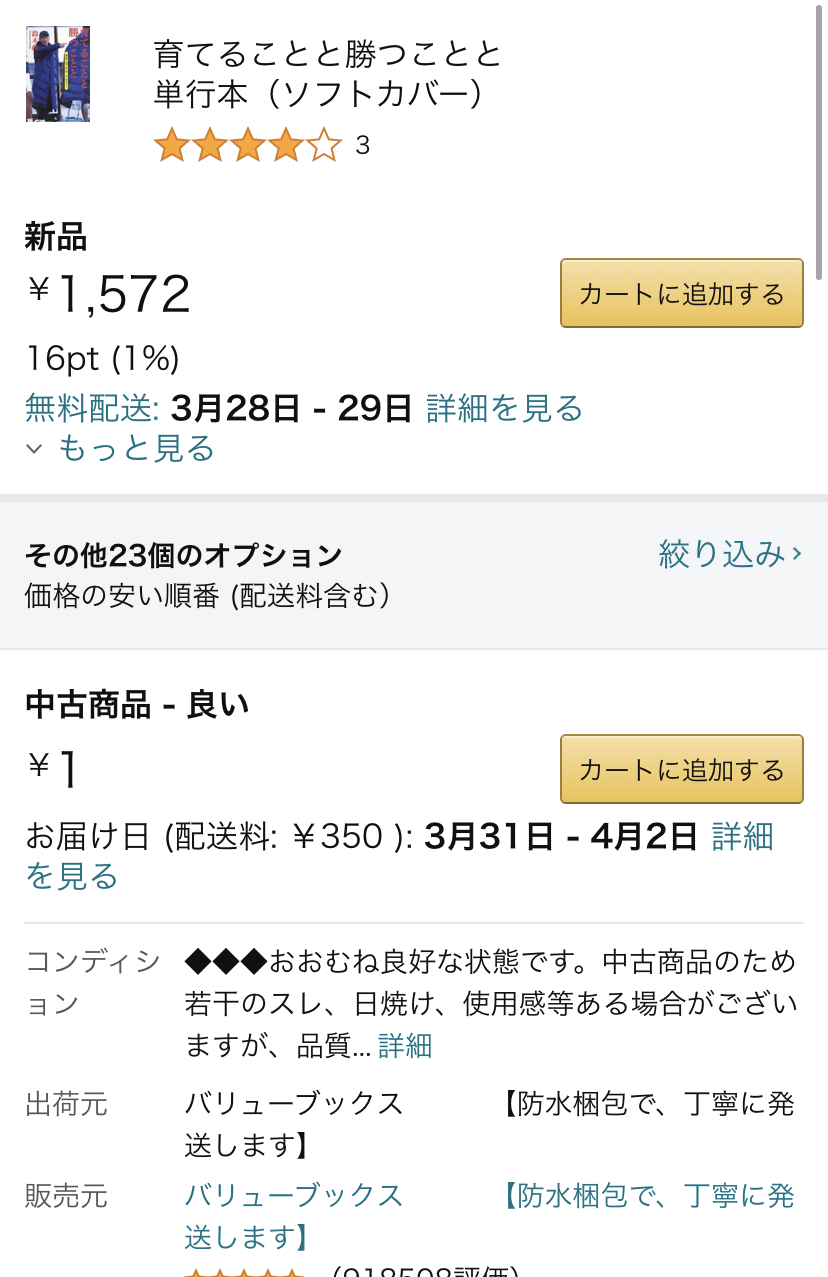
Task: Click the page scrollbar
Action: point(821,132)
